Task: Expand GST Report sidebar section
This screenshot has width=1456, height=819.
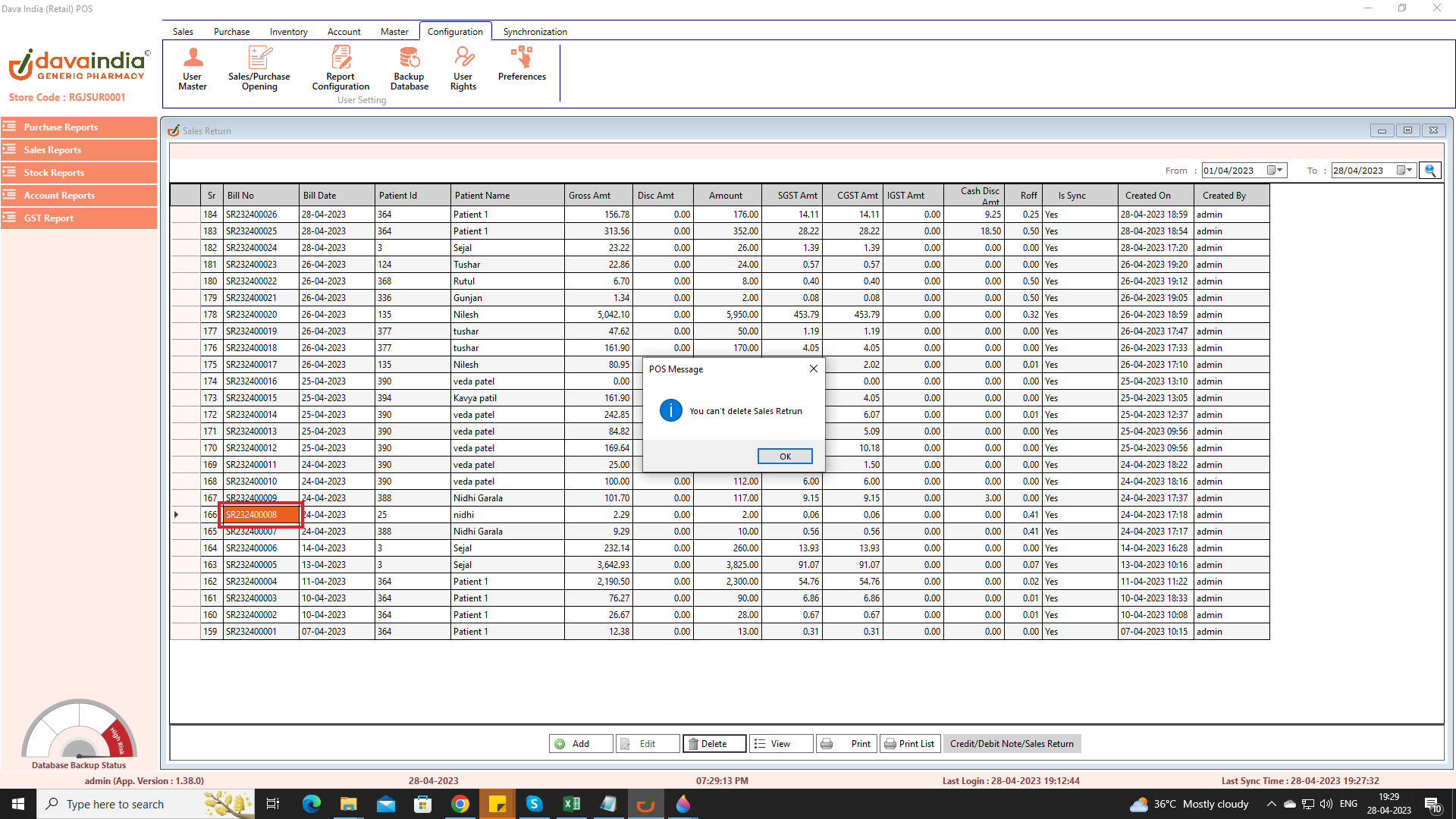Action: [79, 218]
